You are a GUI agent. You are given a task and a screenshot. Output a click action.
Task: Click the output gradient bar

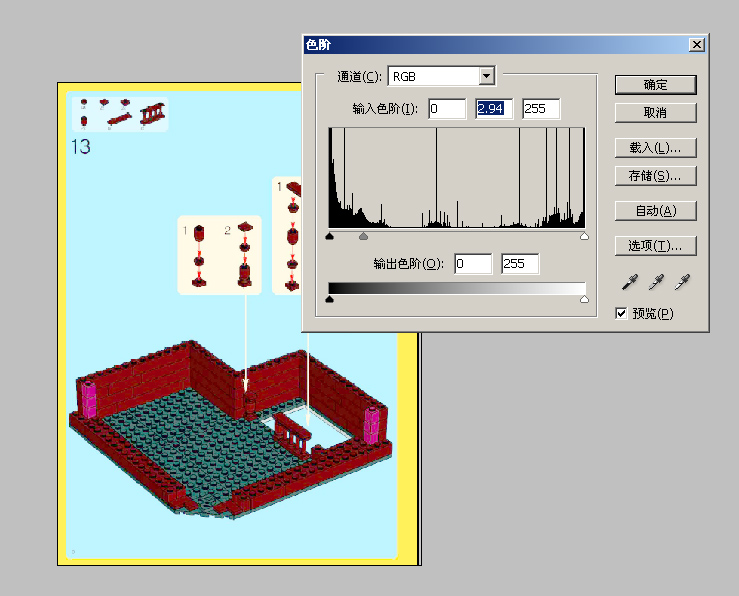click(x=457, y=288)
